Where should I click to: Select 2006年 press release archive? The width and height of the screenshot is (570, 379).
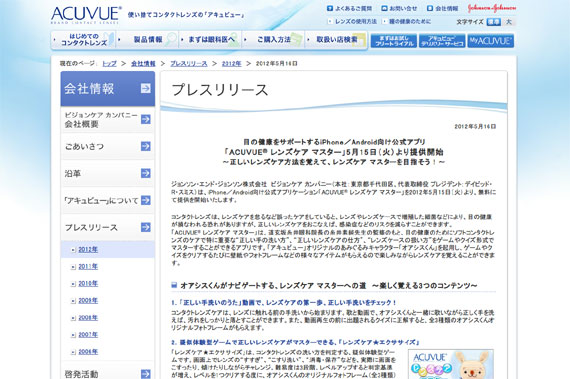click(88, 352)
